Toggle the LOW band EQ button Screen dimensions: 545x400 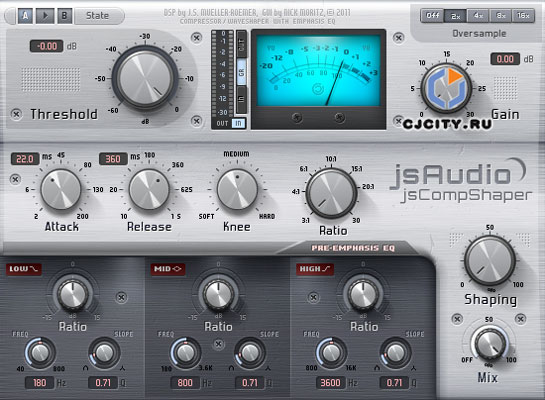24,269
